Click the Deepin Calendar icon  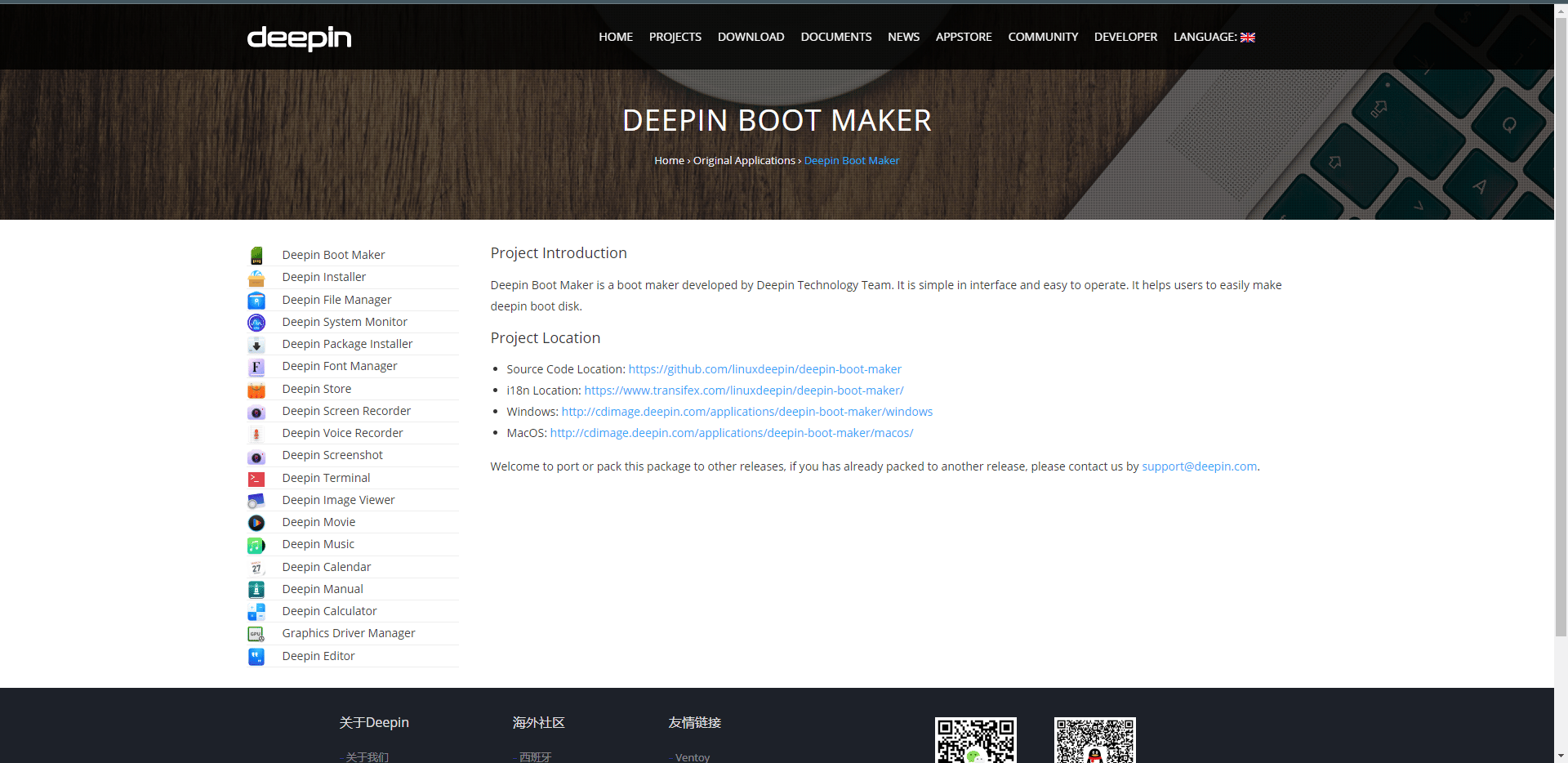(256, 568)
